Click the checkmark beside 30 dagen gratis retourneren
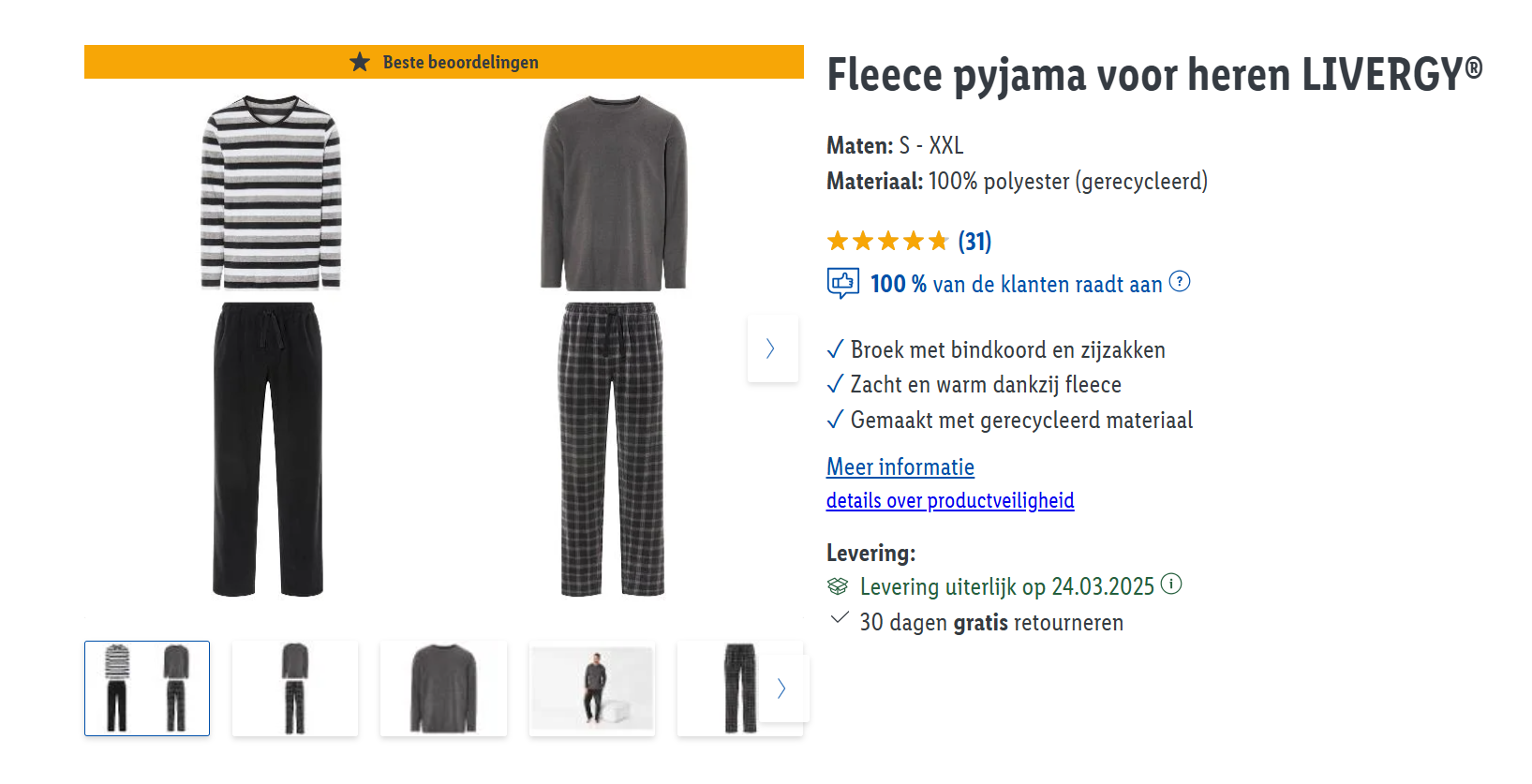The image size is (1532, 784). 840,619
